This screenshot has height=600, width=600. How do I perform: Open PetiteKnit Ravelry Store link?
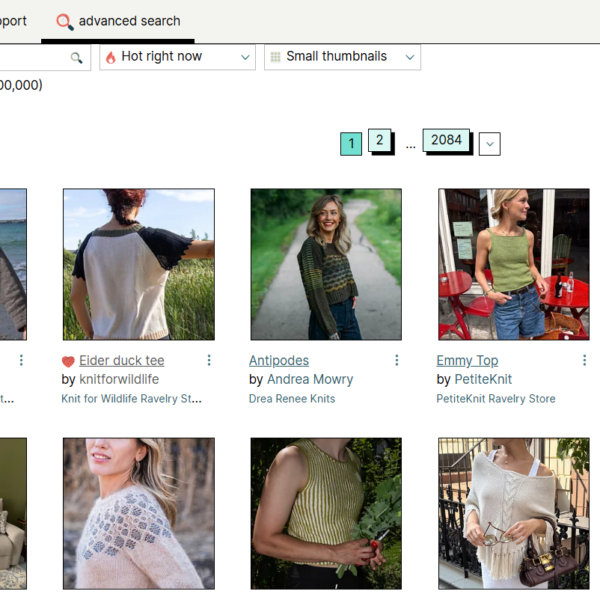[x=496, y=399]
